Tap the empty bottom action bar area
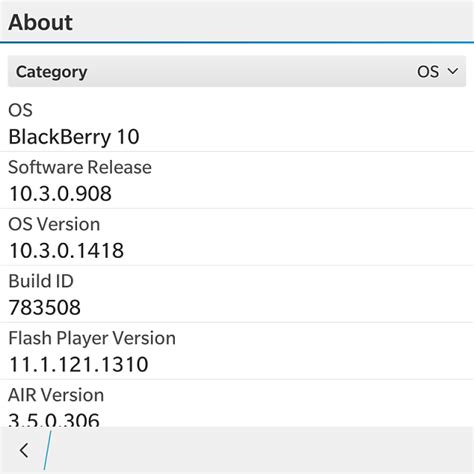 coord(263,450)
